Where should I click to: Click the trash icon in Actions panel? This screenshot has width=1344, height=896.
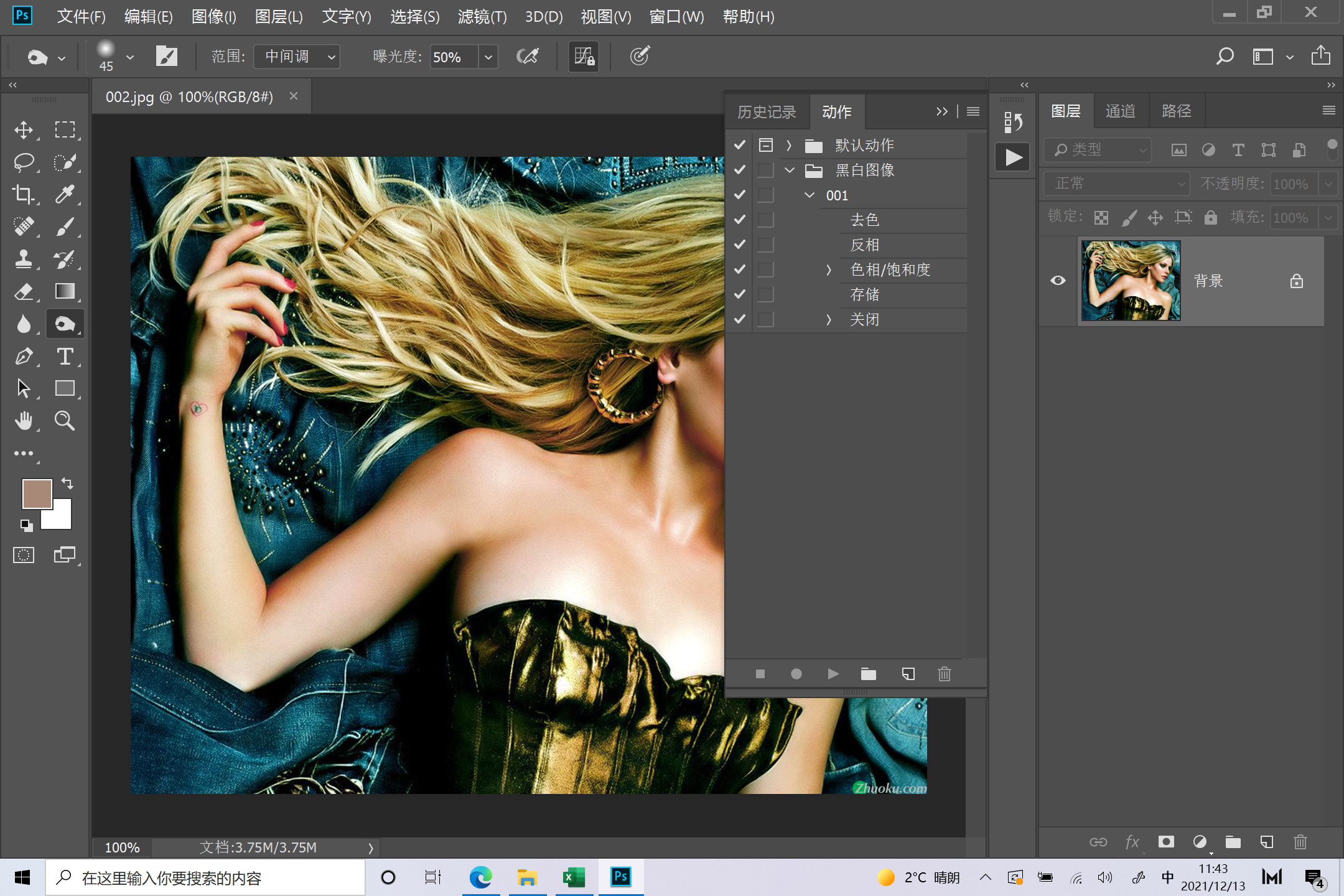(945, 674)
